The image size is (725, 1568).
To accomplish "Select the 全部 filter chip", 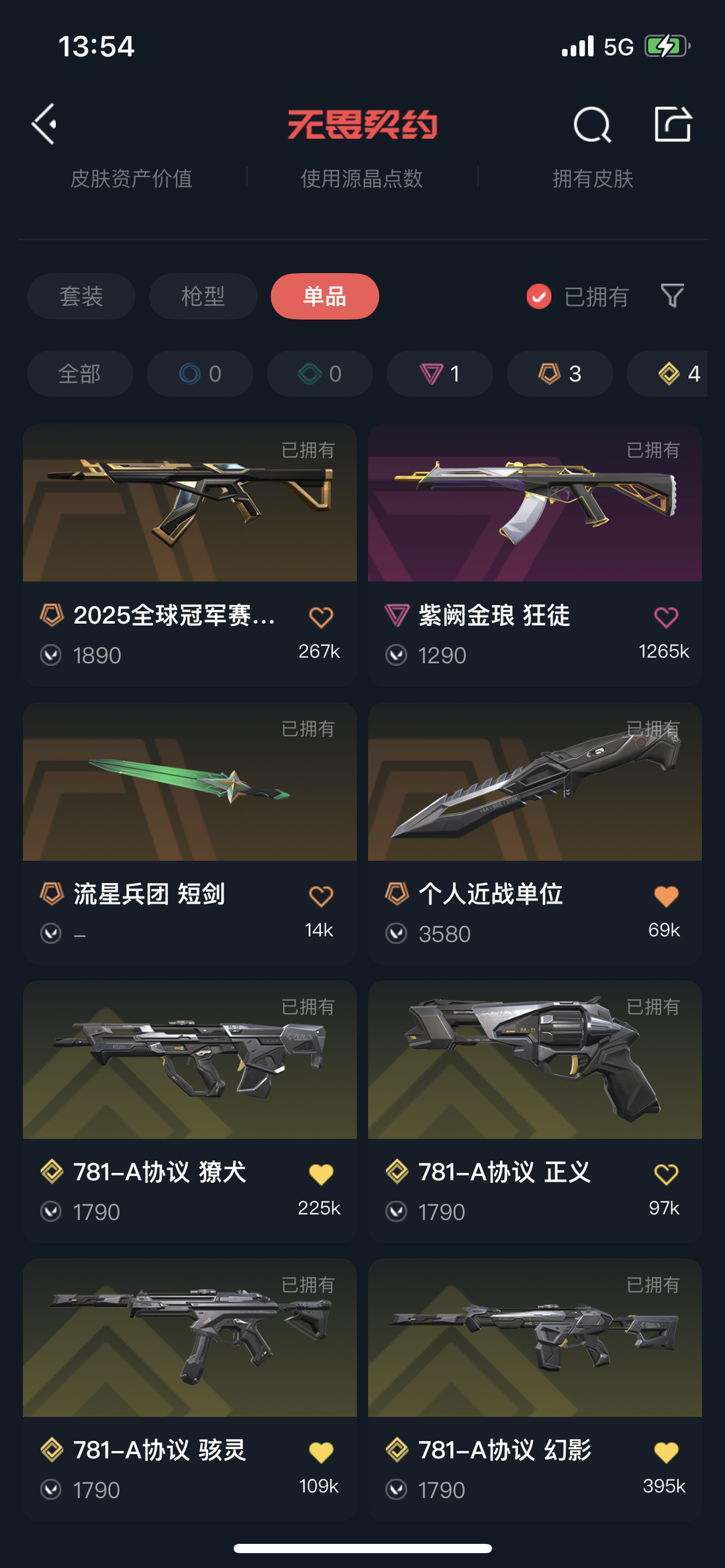I will (x=80, y=374).
